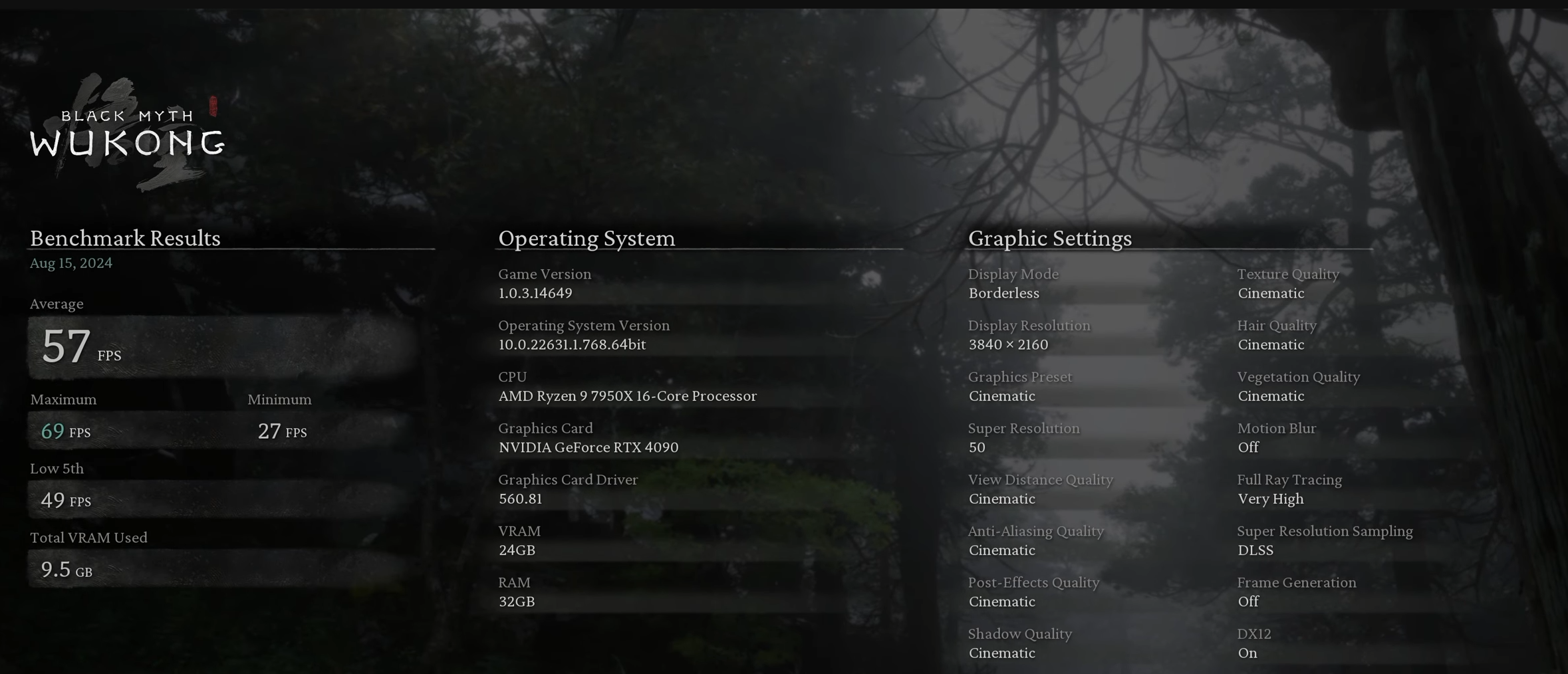Click the 'Minimum' label
The width and height of the screenshot is (1568, 674).
tap(279, 399)
